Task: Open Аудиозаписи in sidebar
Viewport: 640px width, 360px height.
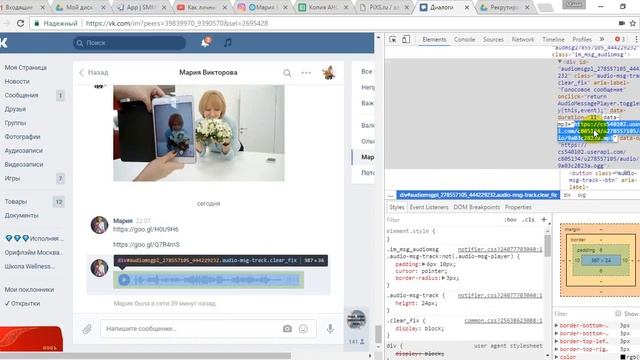Action: (23, 151)
